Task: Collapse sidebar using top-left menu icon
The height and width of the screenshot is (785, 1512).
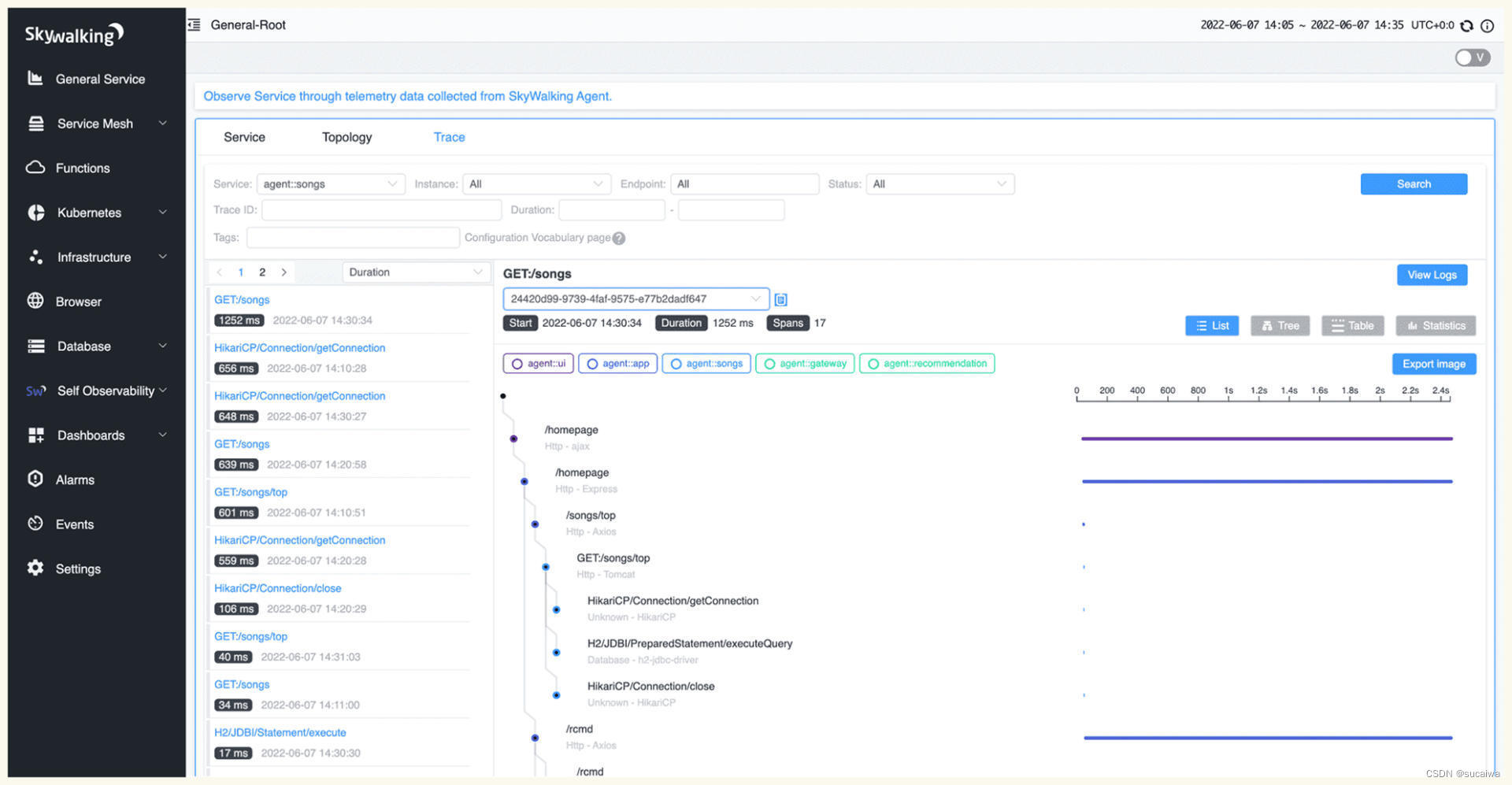Action: (195, 25)
